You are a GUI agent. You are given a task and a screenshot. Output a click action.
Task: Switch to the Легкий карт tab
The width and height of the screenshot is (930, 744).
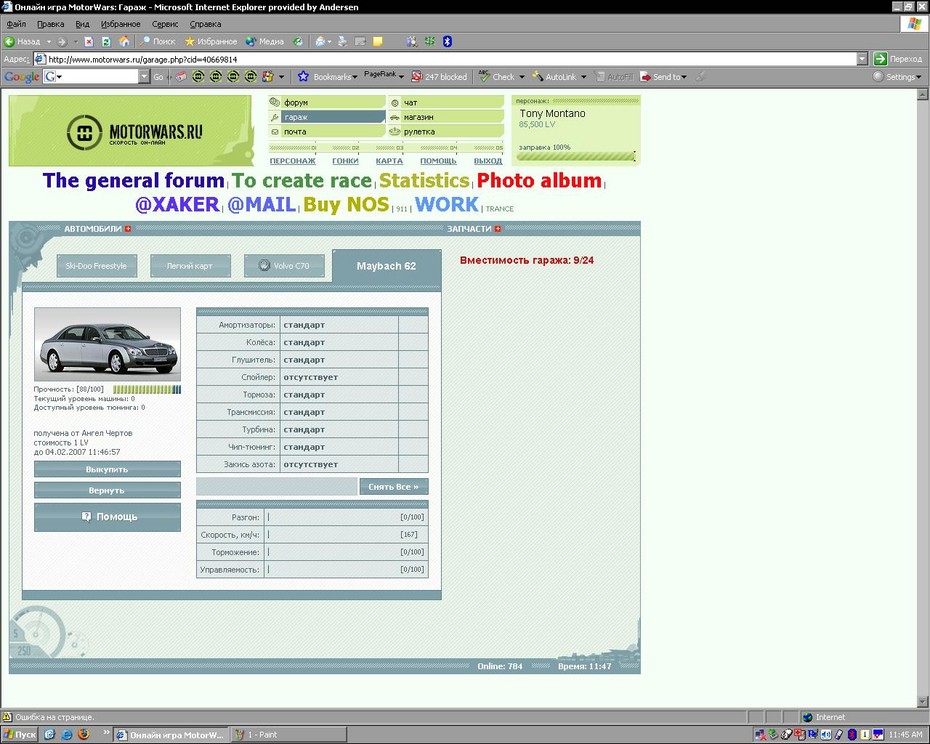tap(190, 266)
